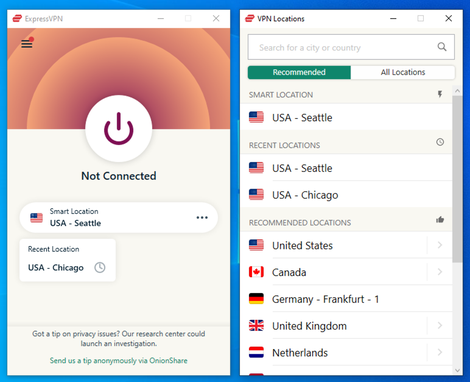Close the VPN Locations window
The height and width of the screenshot is (382, 470).
tap(449, 18)
